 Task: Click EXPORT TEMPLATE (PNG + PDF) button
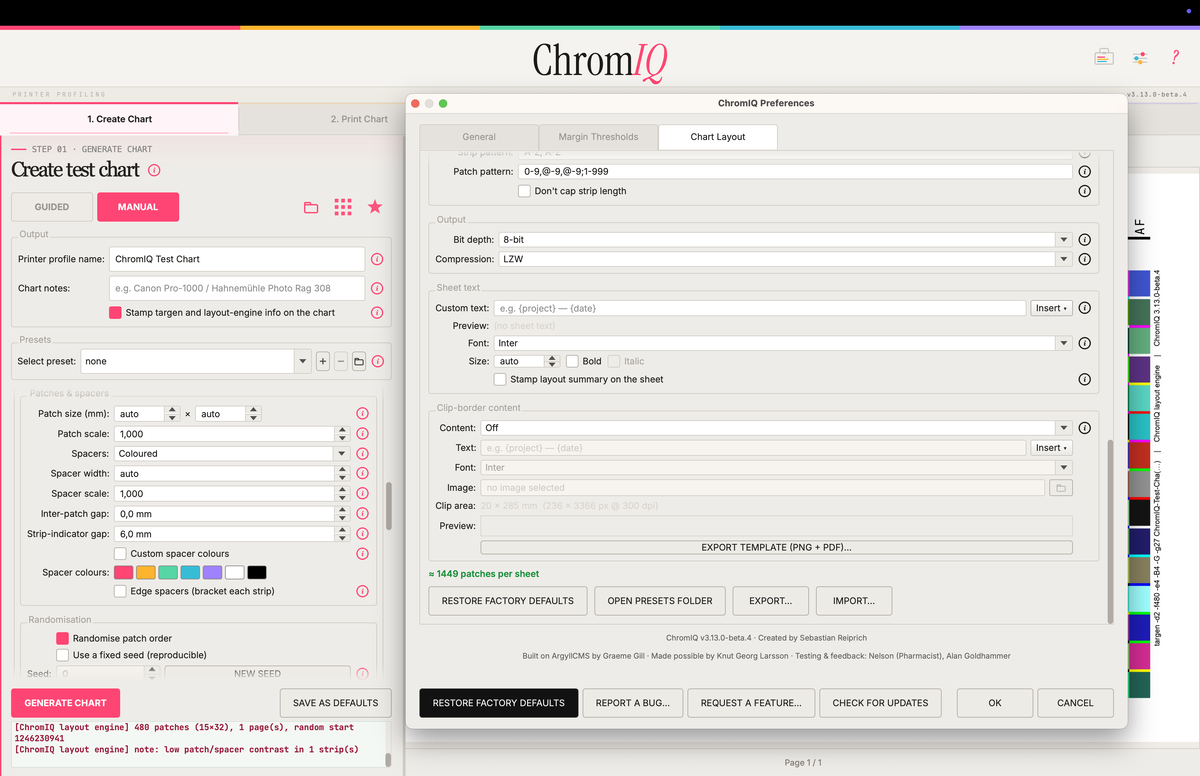click(777, 548)
